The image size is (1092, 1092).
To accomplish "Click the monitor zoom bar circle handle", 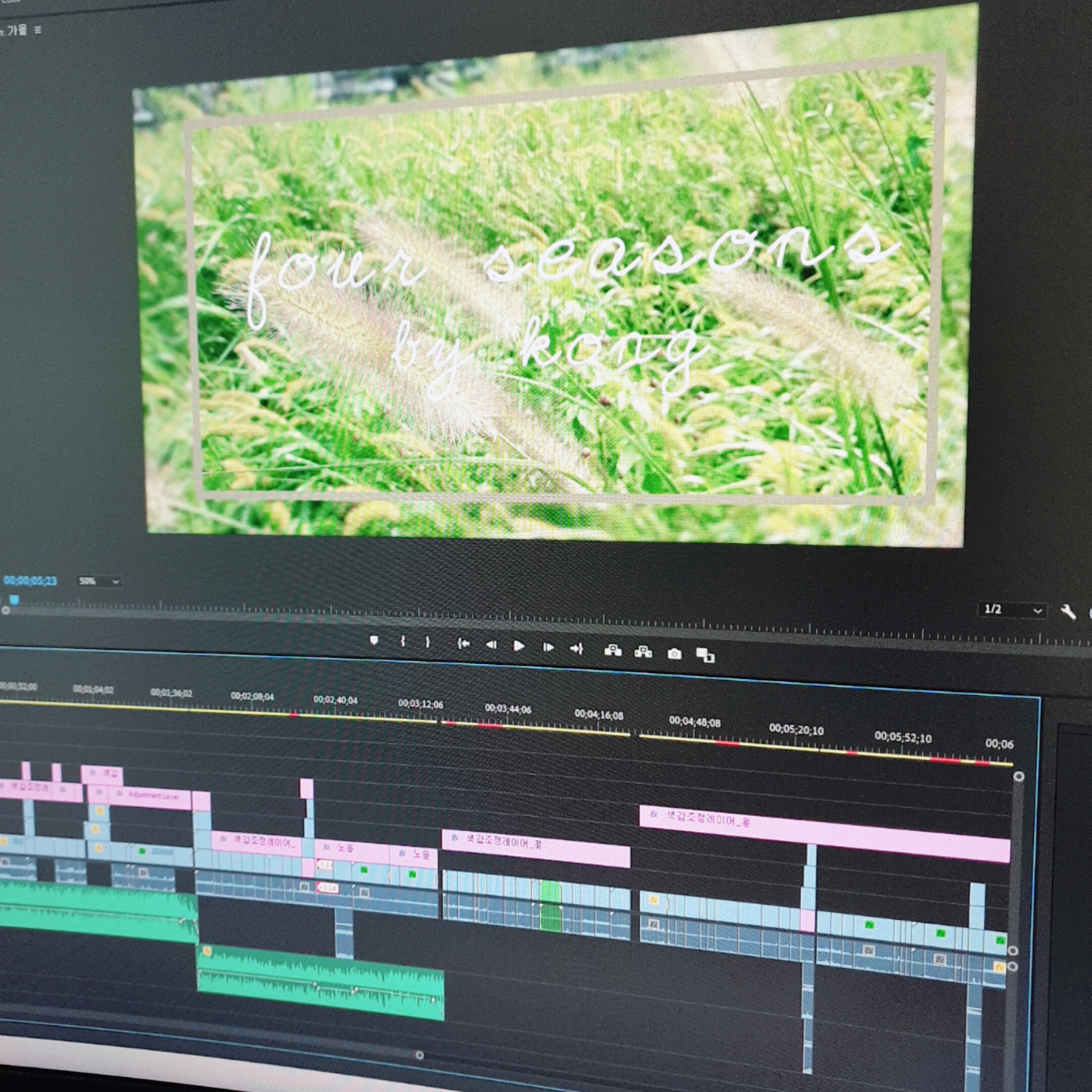I will (x=6, y=610).
